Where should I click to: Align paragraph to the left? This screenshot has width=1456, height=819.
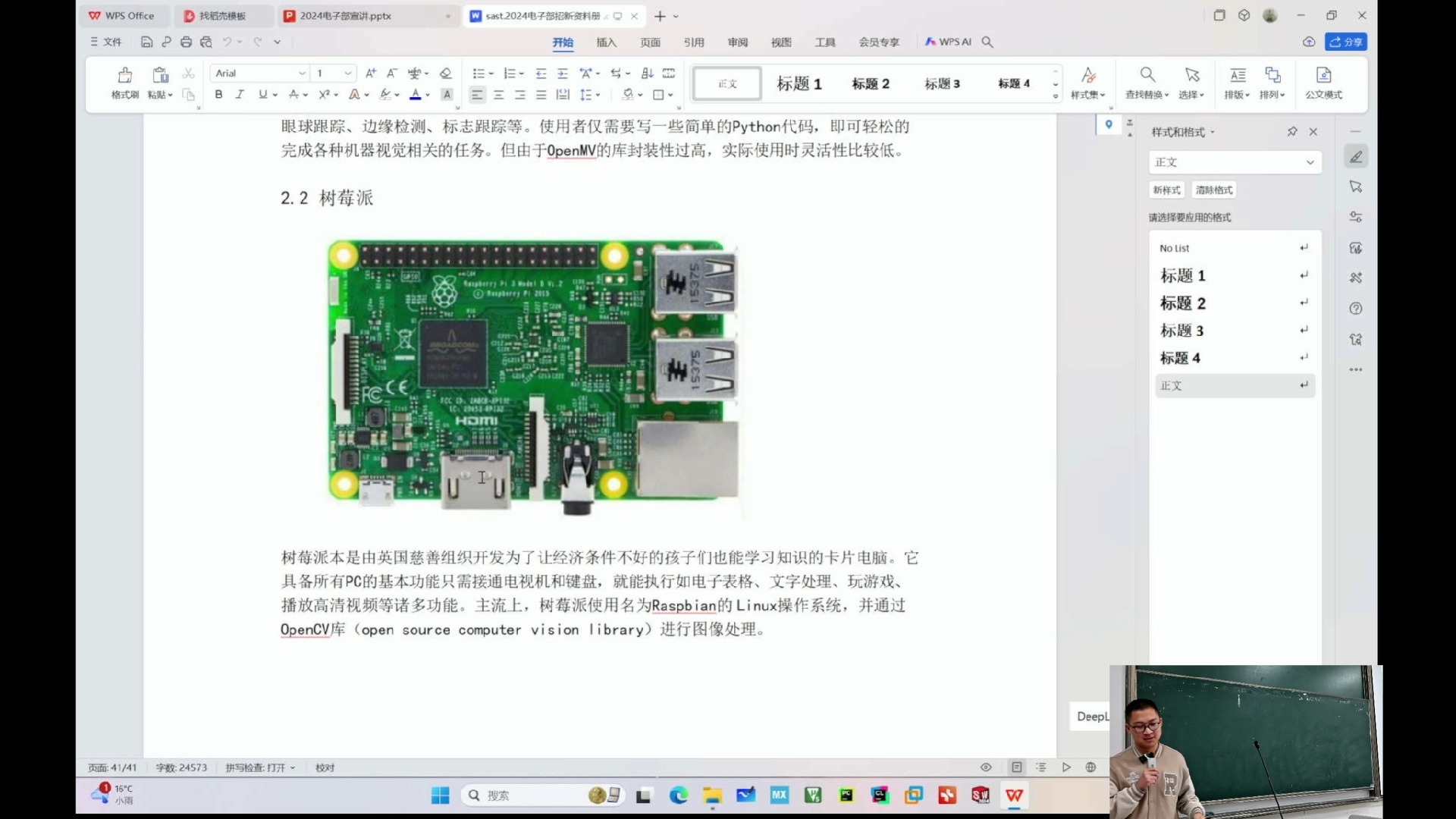pyautogui.click(x=477, y=95)
